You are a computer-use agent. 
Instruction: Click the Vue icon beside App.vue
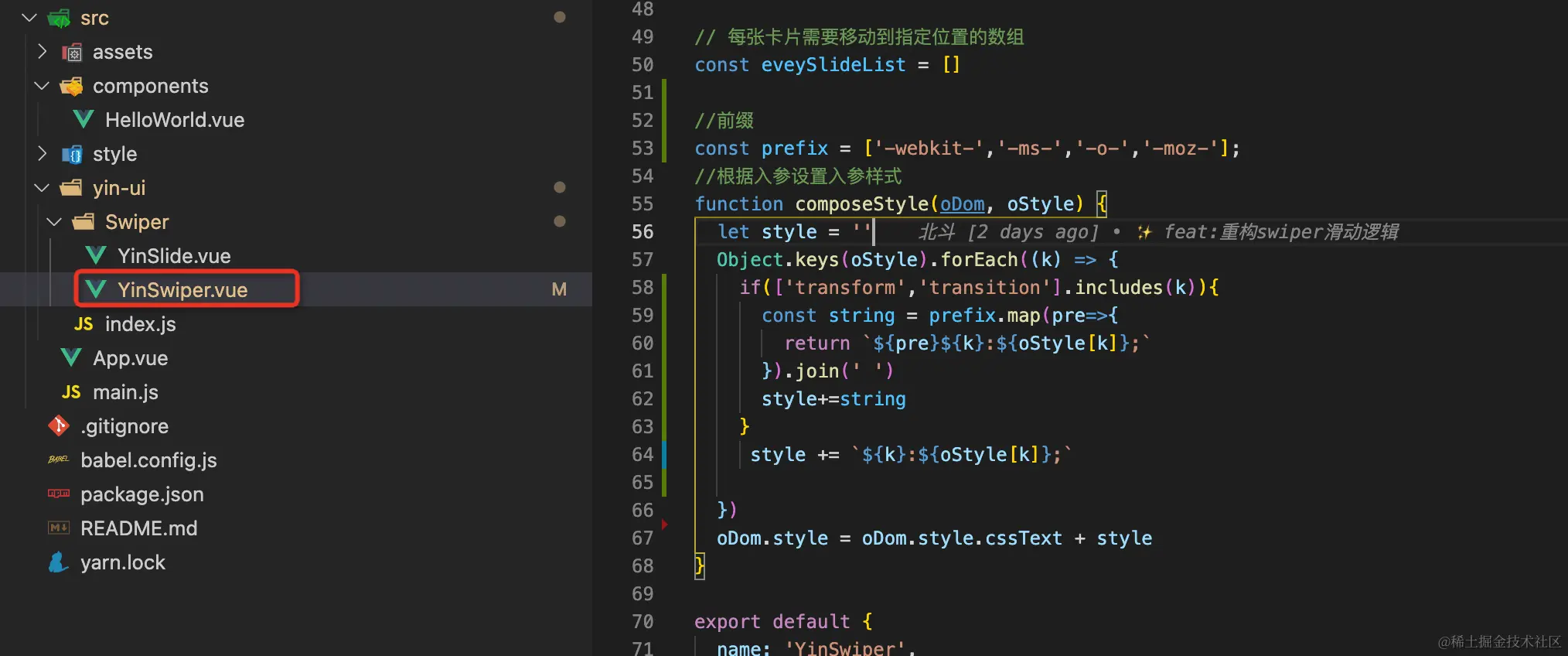71,357
